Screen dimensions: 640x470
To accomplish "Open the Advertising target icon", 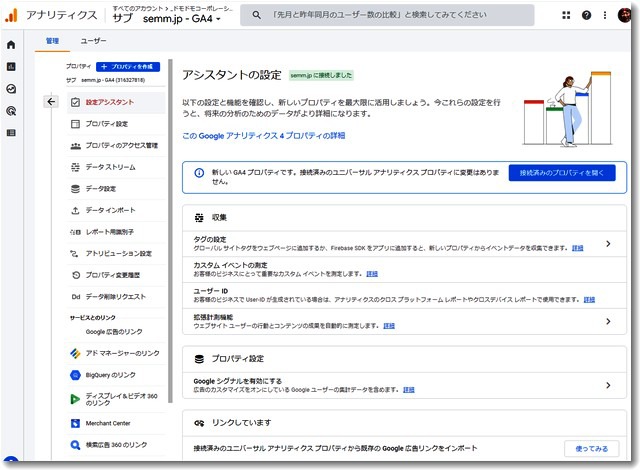I will click(11, 111).
